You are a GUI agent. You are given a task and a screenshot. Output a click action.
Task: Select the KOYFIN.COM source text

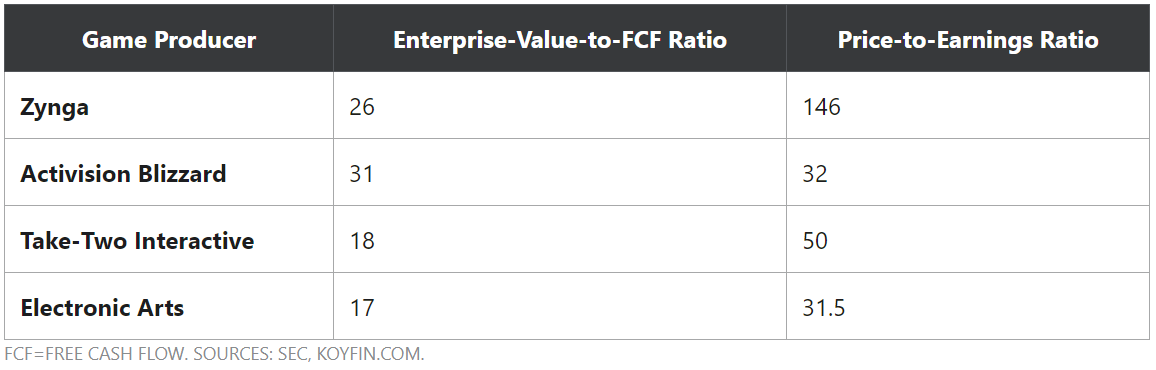[371, 354]
